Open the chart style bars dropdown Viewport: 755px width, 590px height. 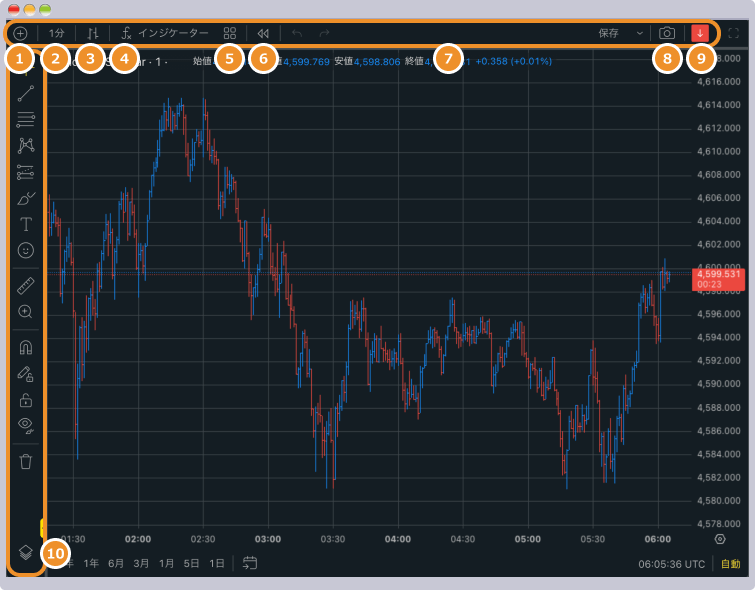click(x=93, y=33)
